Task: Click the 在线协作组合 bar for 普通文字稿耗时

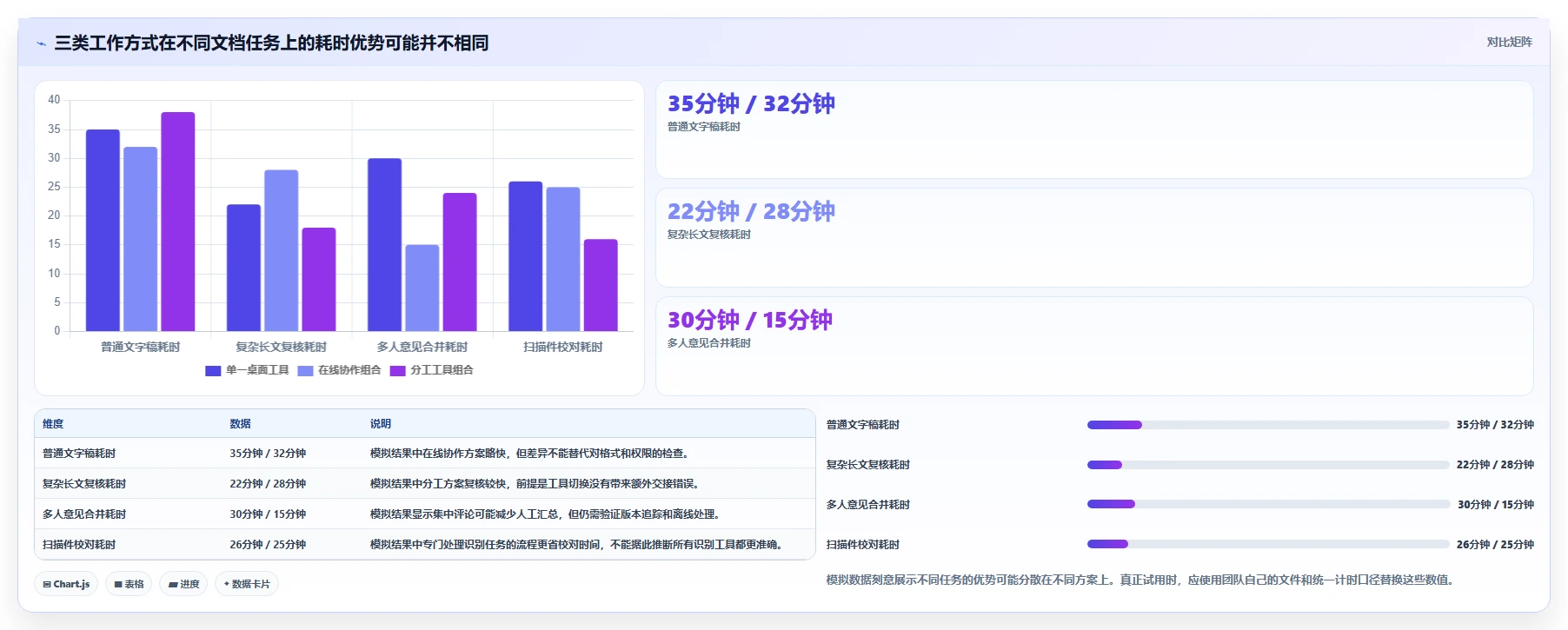Action: (x=140, y=239)
